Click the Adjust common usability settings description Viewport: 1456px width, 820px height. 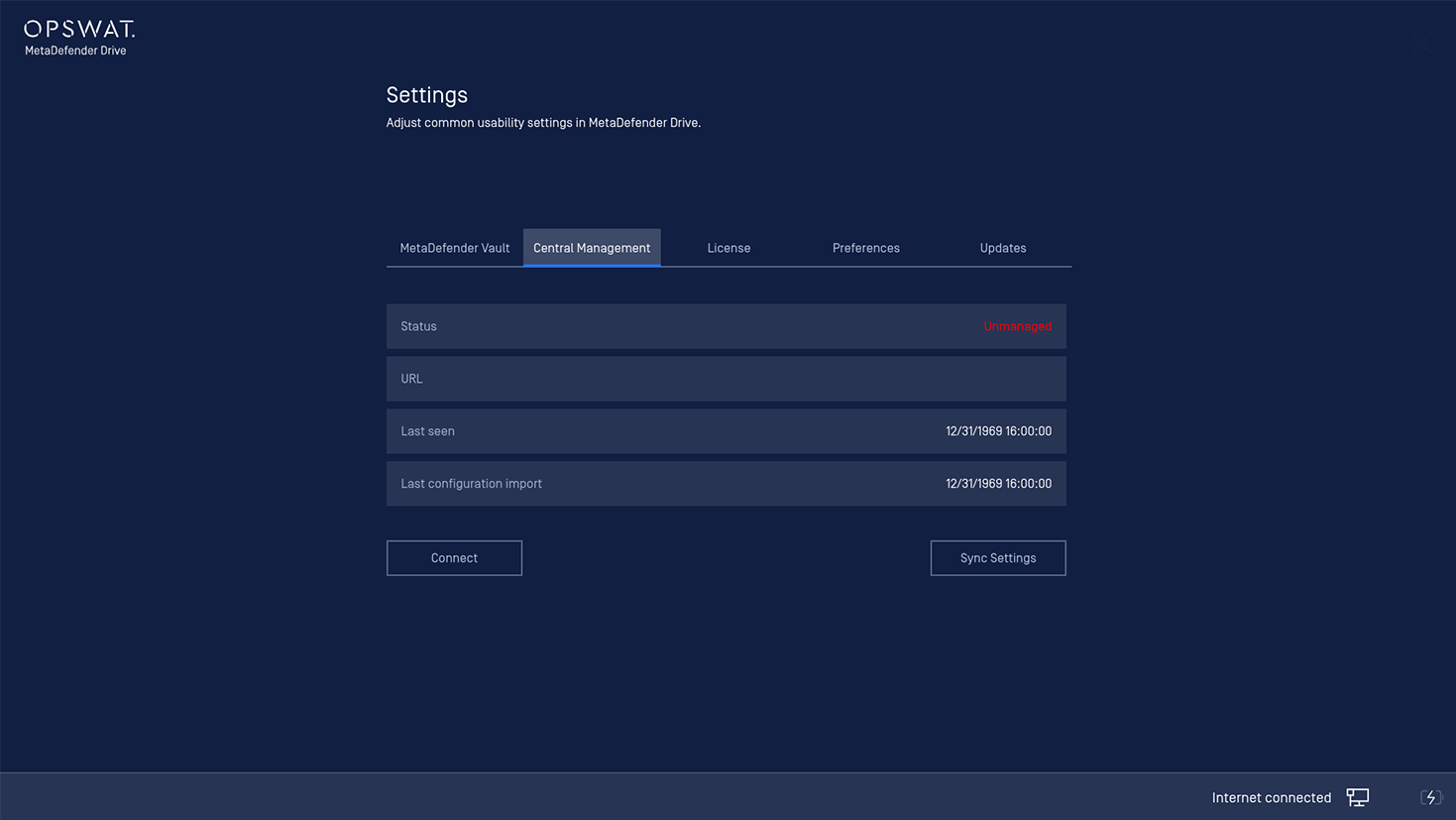(543, 123)
